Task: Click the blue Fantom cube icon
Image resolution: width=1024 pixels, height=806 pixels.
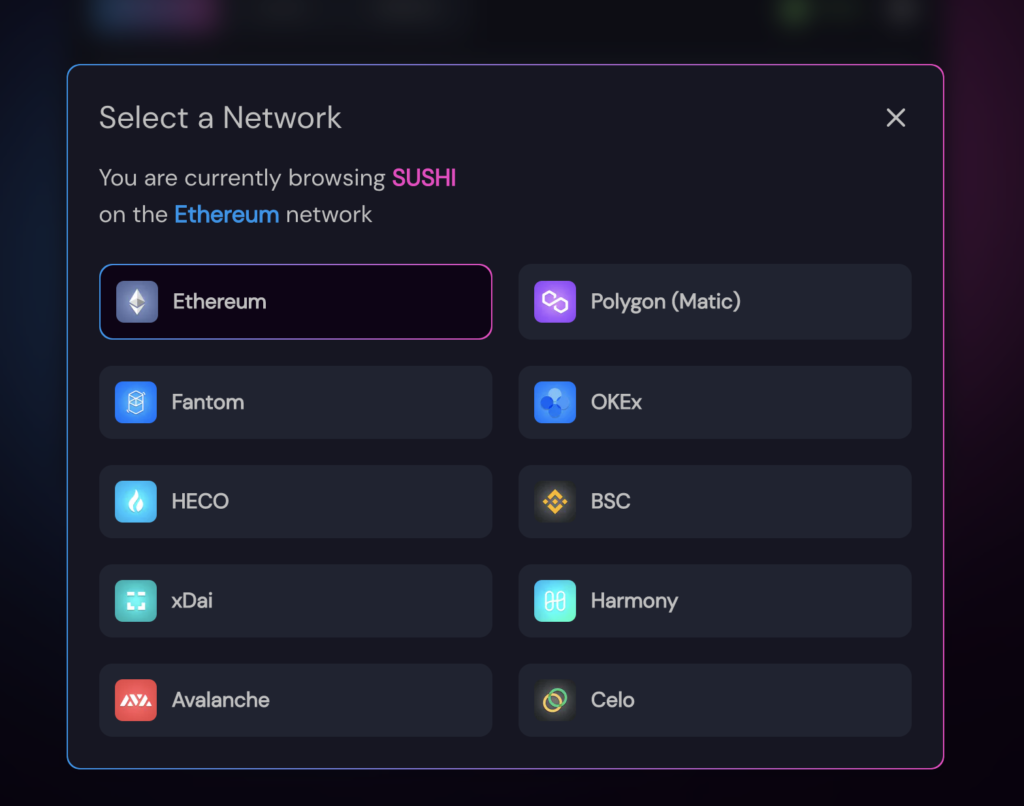Action: pyautogui.click(x=136, y=402)
